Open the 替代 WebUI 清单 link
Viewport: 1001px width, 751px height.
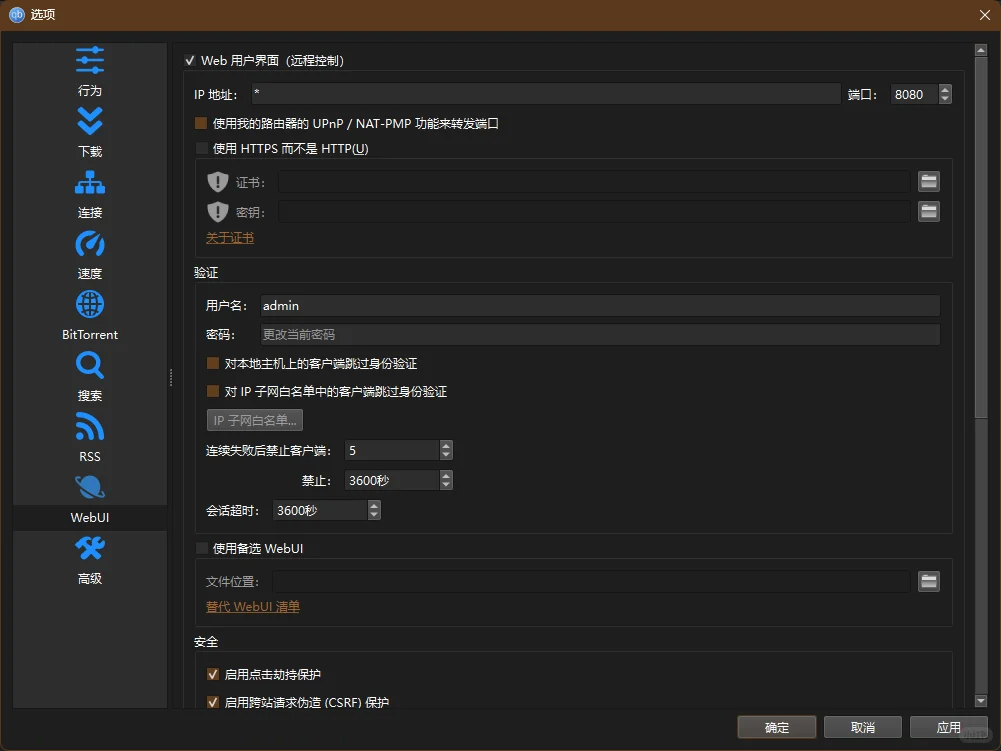(253, 607)
